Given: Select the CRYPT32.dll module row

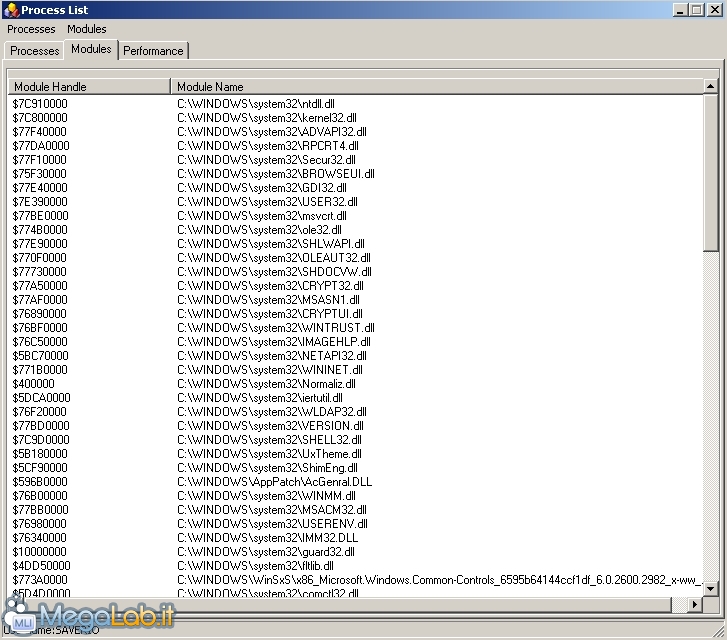Looking at the screenshot, I should 356,286.
